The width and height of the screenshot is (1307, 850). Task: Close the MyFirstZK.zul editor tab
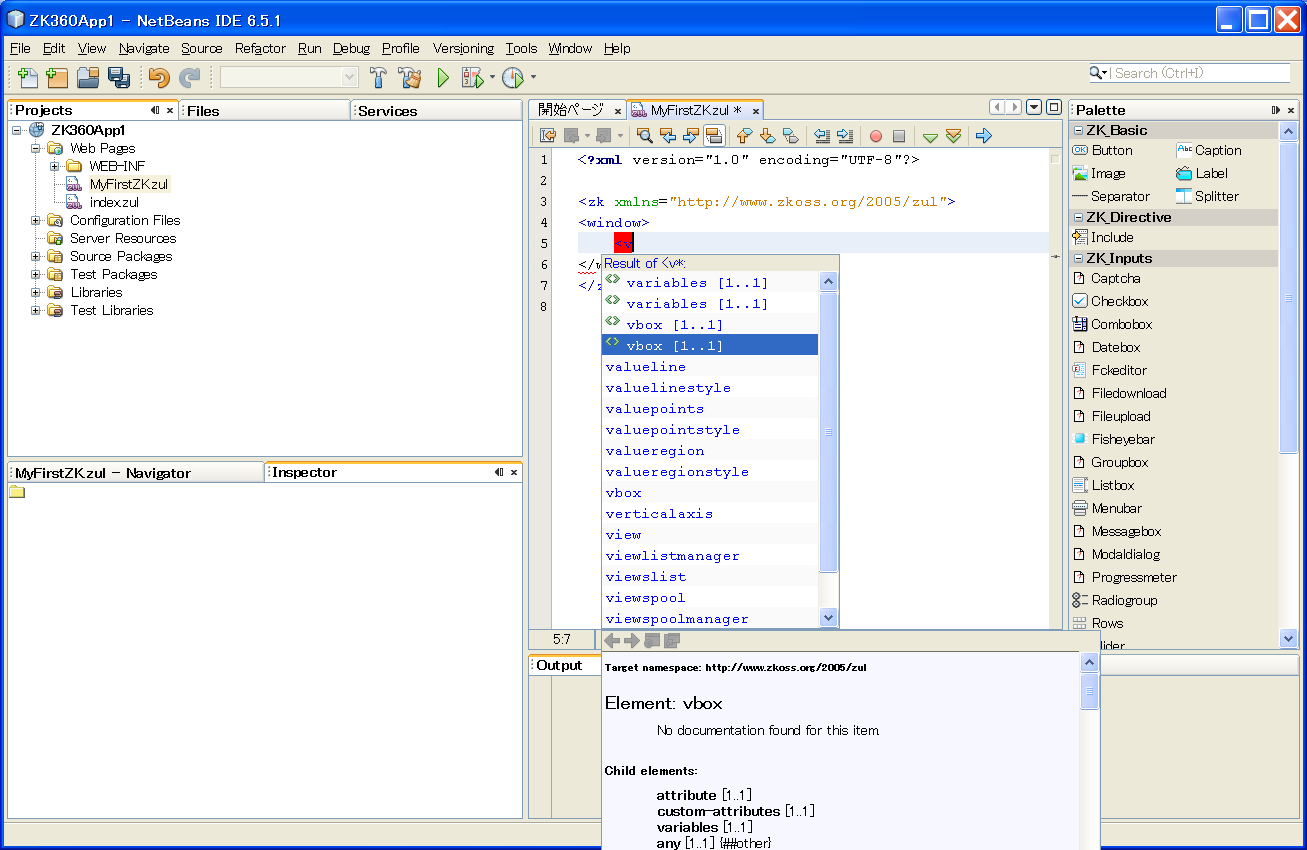pyautogui.click(x=755, y=111)
